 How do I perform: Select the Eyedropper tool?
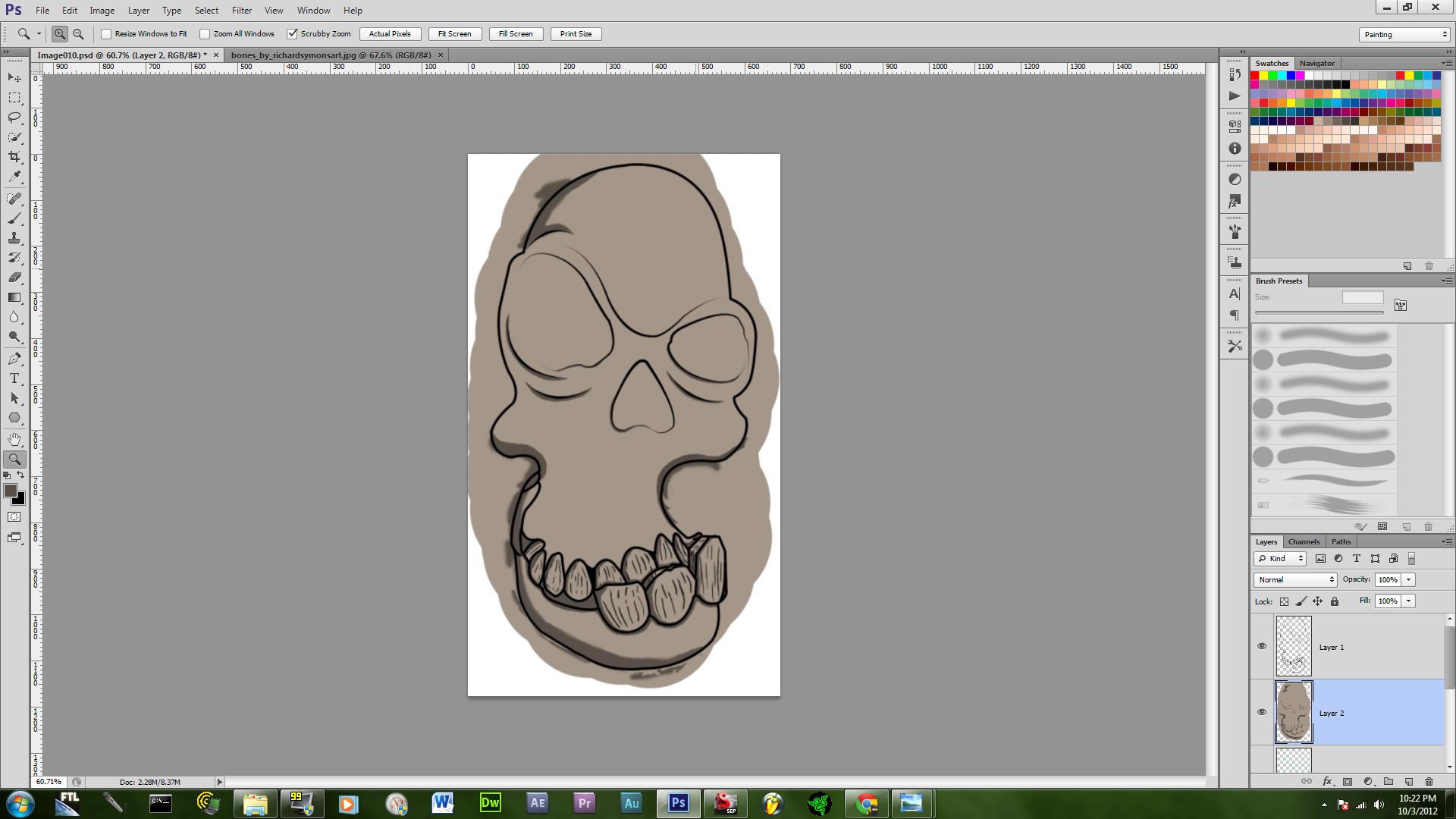[14, 177]
